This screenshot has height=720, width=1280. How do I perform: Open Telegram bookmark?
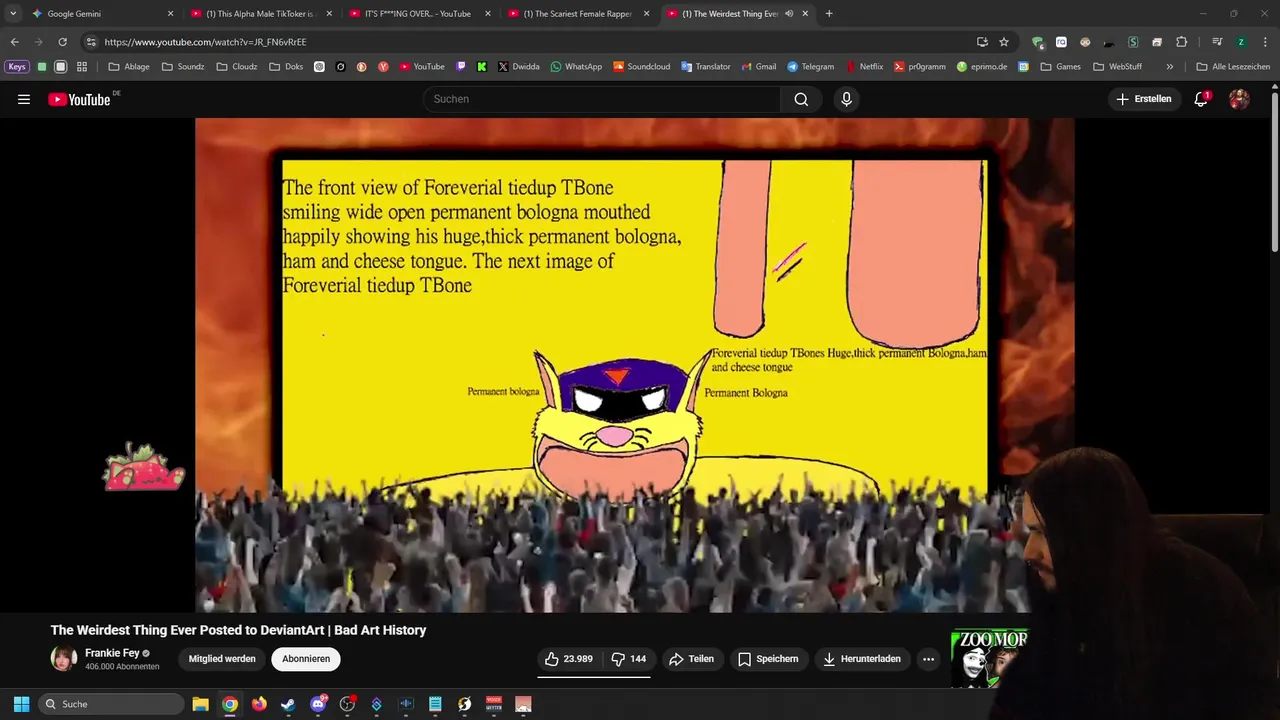point(810,67)
